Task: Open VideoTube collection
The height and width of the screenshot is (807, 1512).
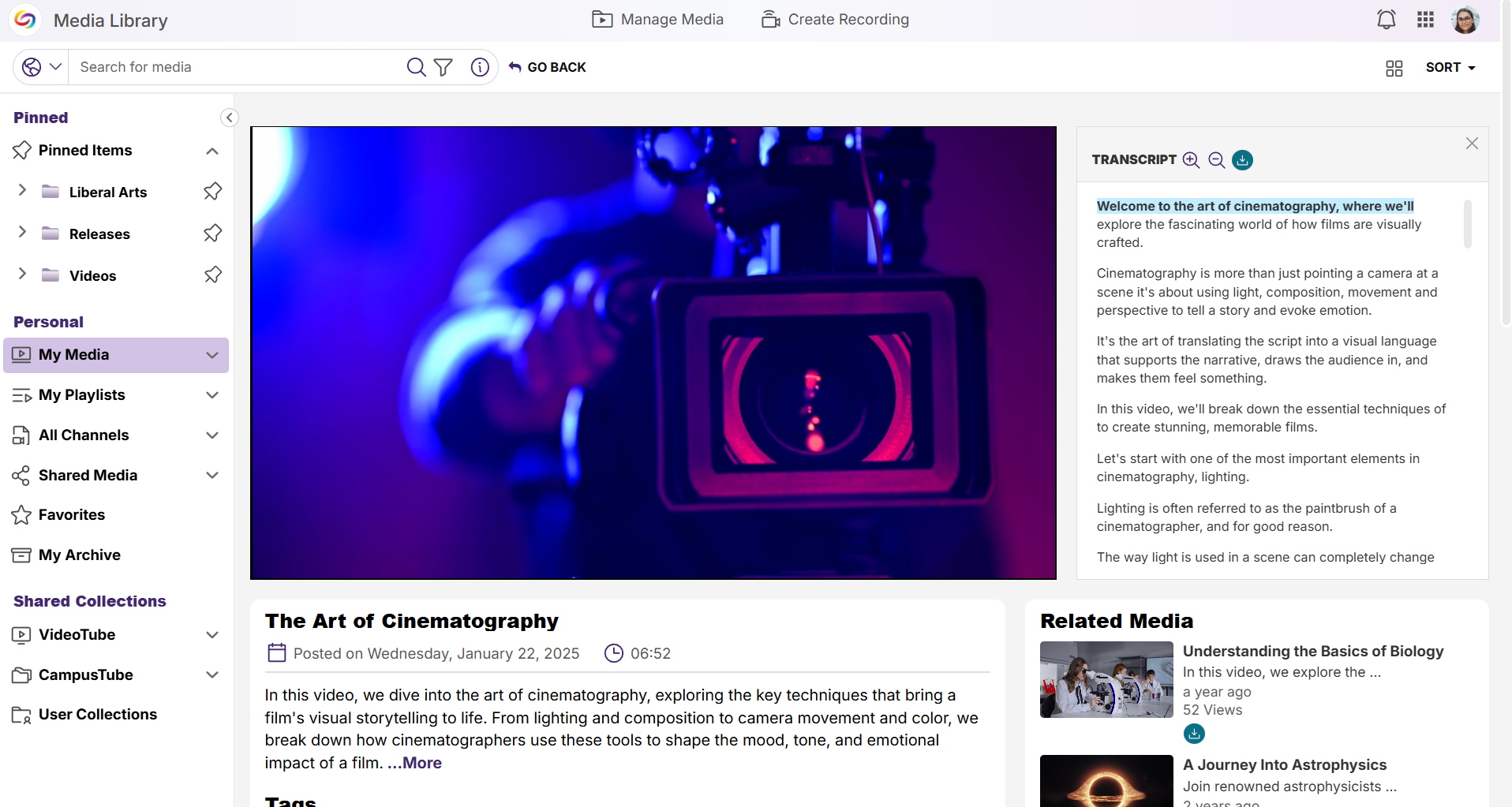Action: coord(77,635)
